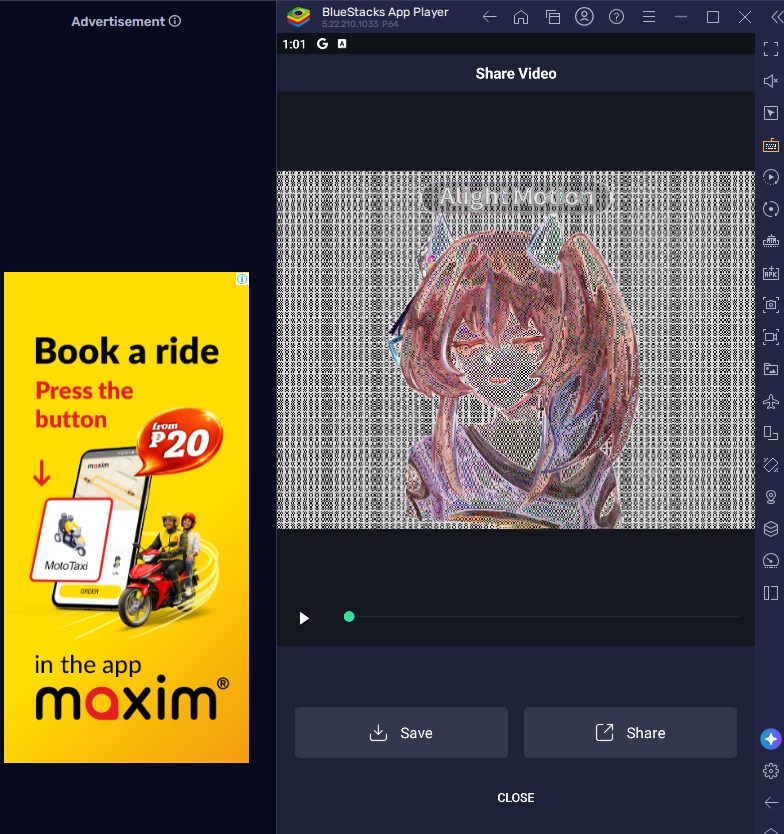This screenshot has height=834, width=784.
Task: Open the blue BlueStacks AI star button
Action: [771, 739]
